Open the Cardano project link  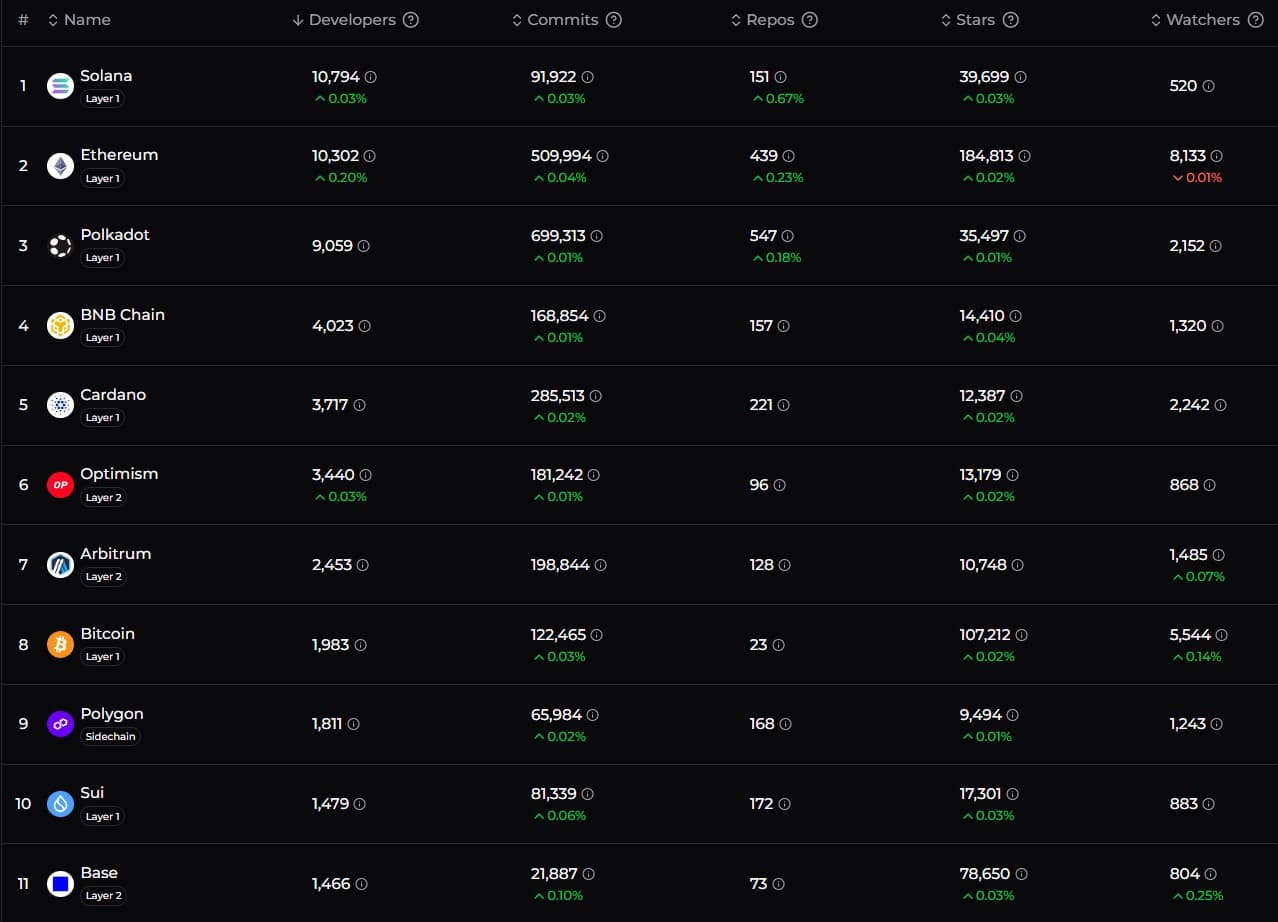coord(113,394)
